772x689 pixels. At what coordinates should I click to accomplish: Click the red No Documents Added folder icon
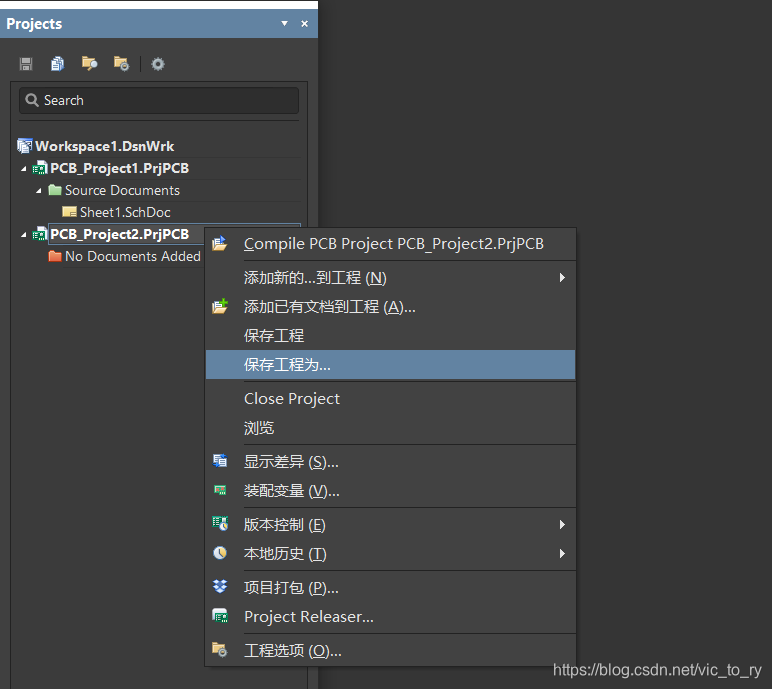[55, 256]
